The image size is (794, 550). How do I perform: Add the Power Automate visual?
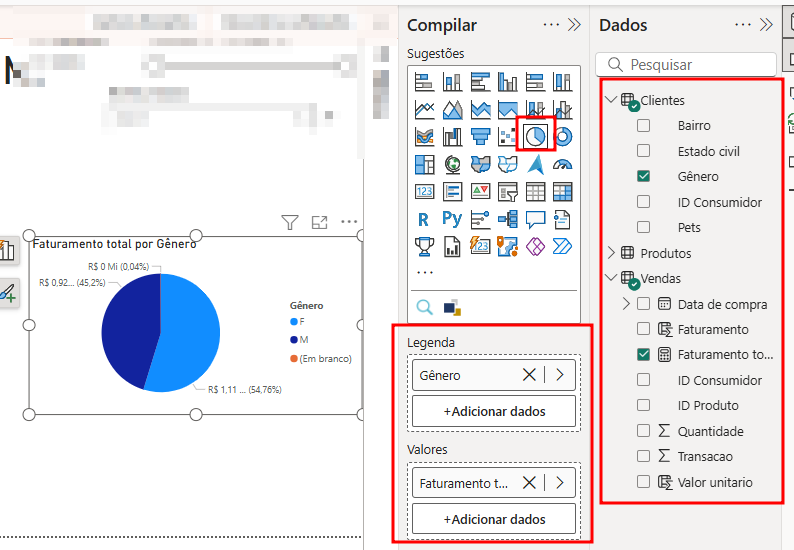tap(563, 247)
